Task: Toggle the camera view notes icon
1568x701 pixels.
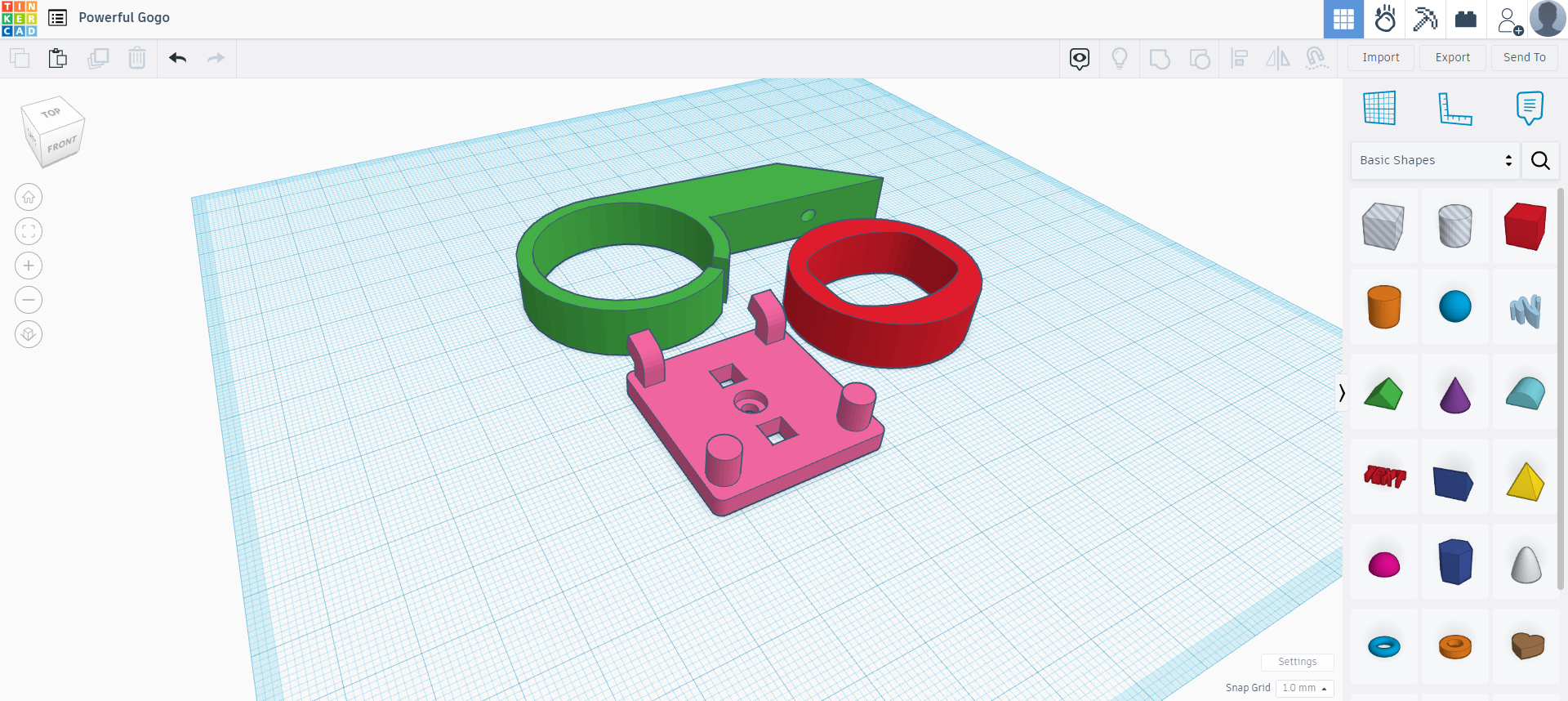Action: [1080, 58]
